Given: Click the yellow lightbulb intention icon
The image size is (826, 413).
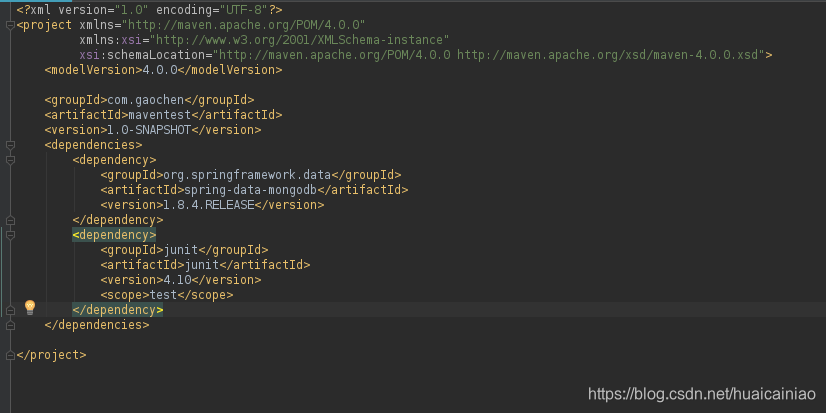Looking at the screenshot, I should (x=30, y=308).
